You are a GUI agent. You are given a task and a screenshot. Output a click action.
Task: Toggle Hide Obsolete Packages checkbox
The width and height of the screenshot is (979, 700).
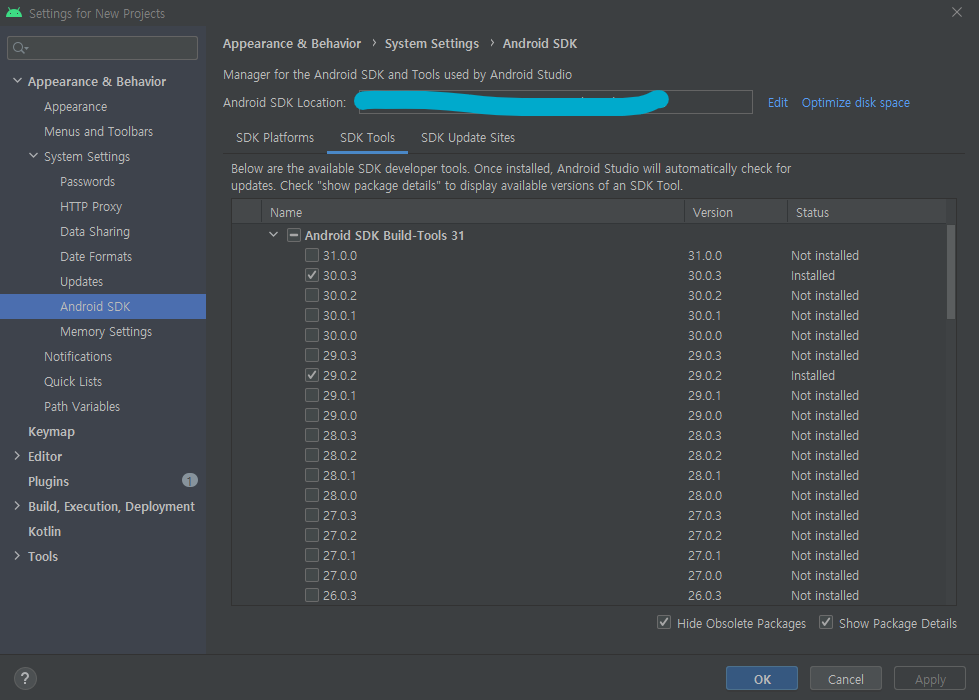click(x=664, y=623)
